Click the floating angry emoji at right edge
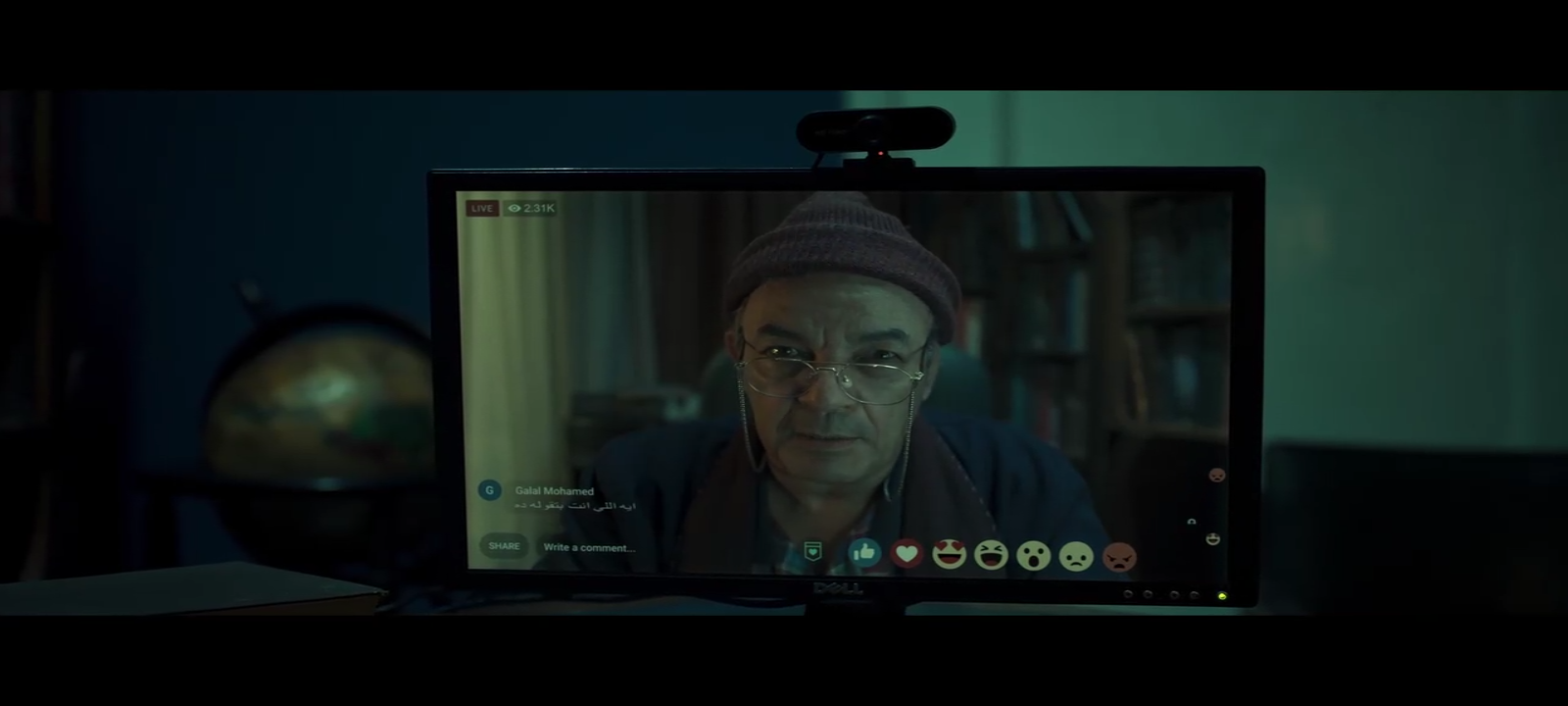The width and height of the screenshot is (1568, 706). pyautogui.click(x=1216, y=476)
